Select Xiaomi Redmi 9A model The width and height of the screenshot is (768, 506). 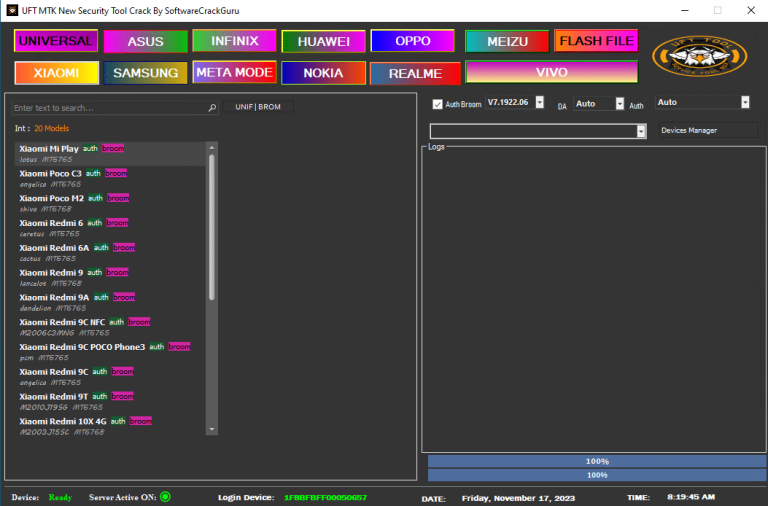(x=111, y=302)
